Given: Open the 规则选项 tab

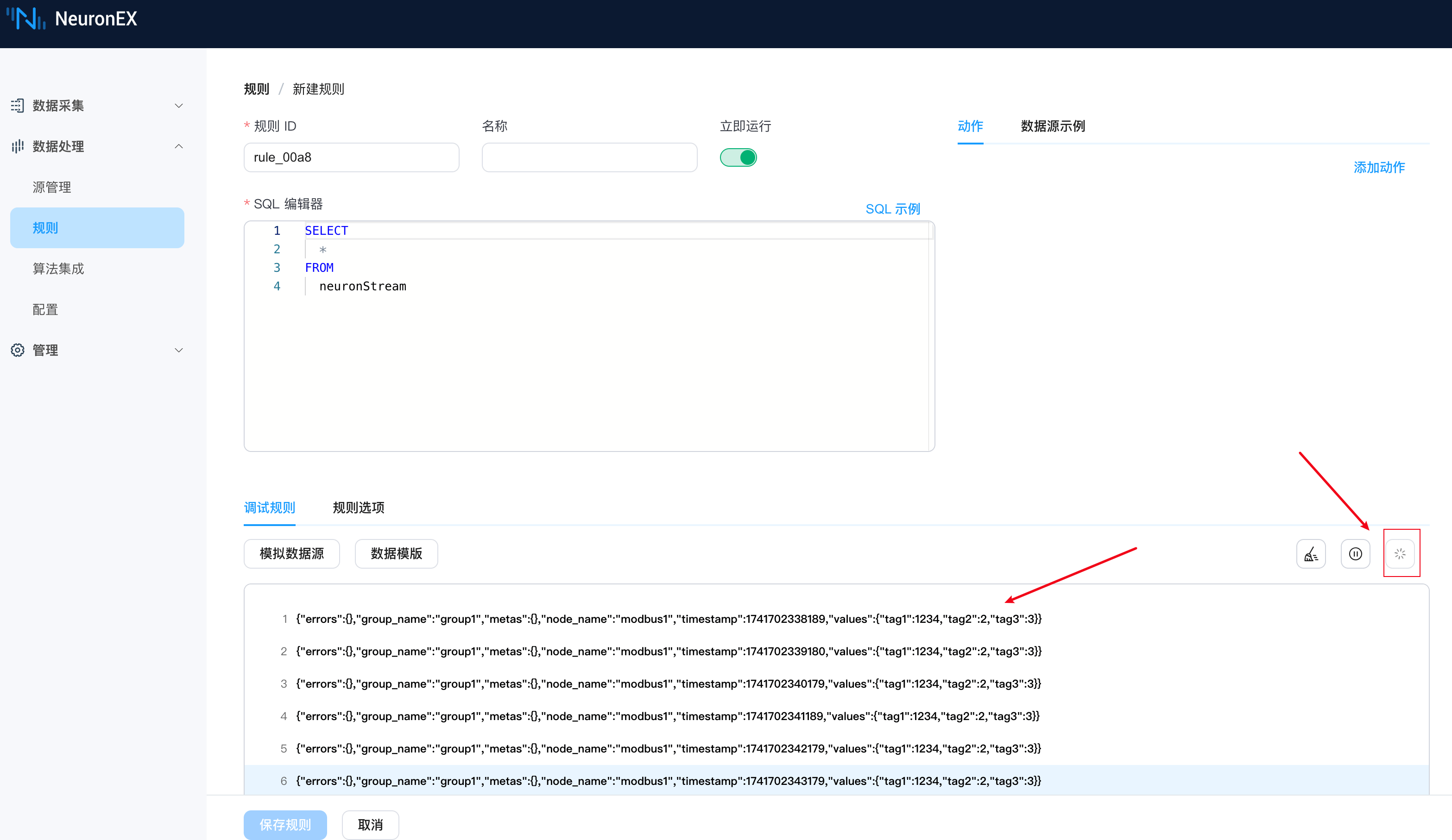Looking at the screenshot, I should click(x=359, y=507).
